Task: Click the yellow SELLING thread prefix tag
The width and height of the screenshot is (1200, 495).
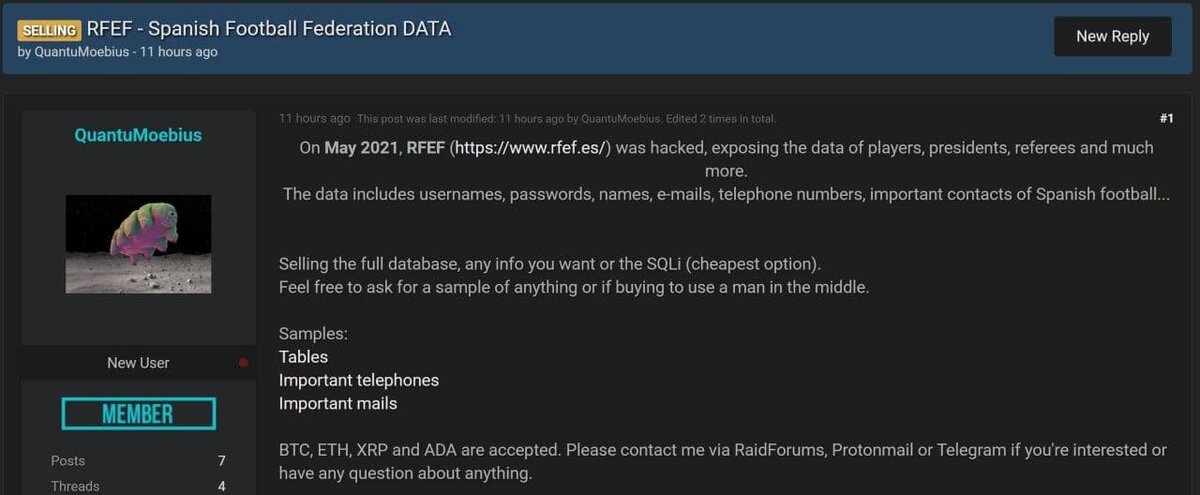Action: click(x=49, y=30)
